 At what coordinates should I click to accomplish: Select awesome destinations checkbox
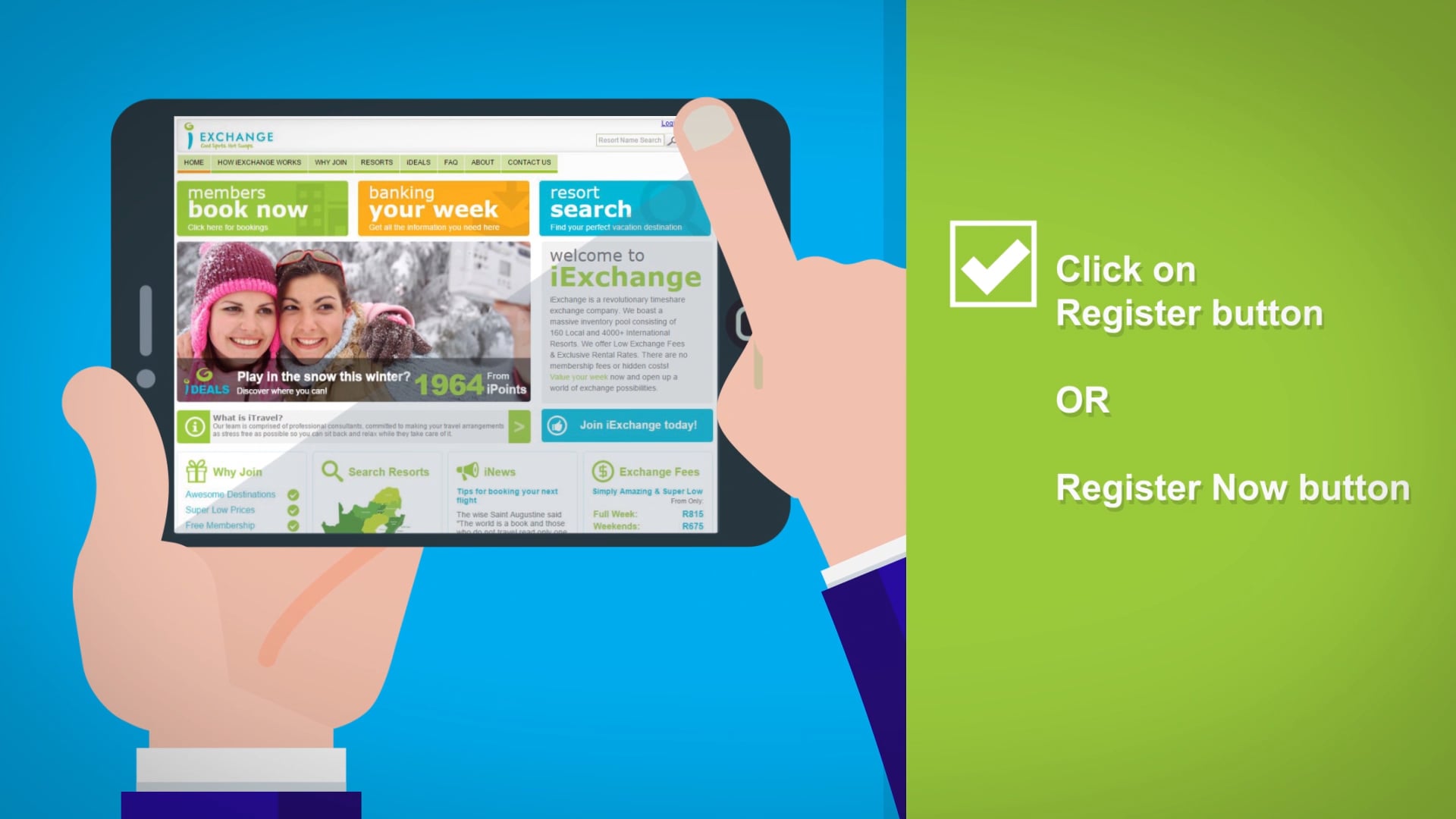(x=294, y=492)
